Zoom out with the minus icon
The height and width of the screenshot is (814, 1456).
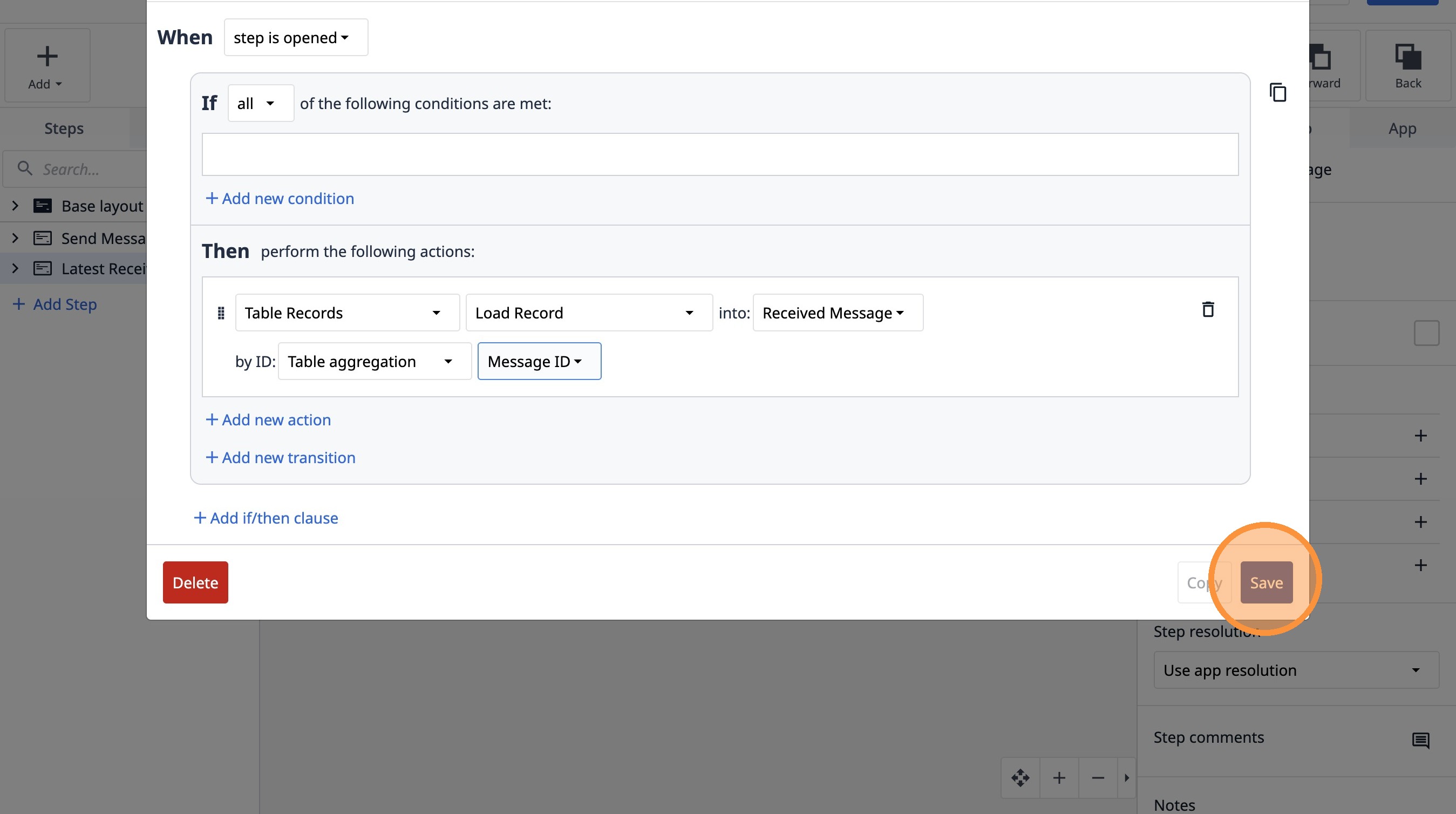click(1098, 778)
